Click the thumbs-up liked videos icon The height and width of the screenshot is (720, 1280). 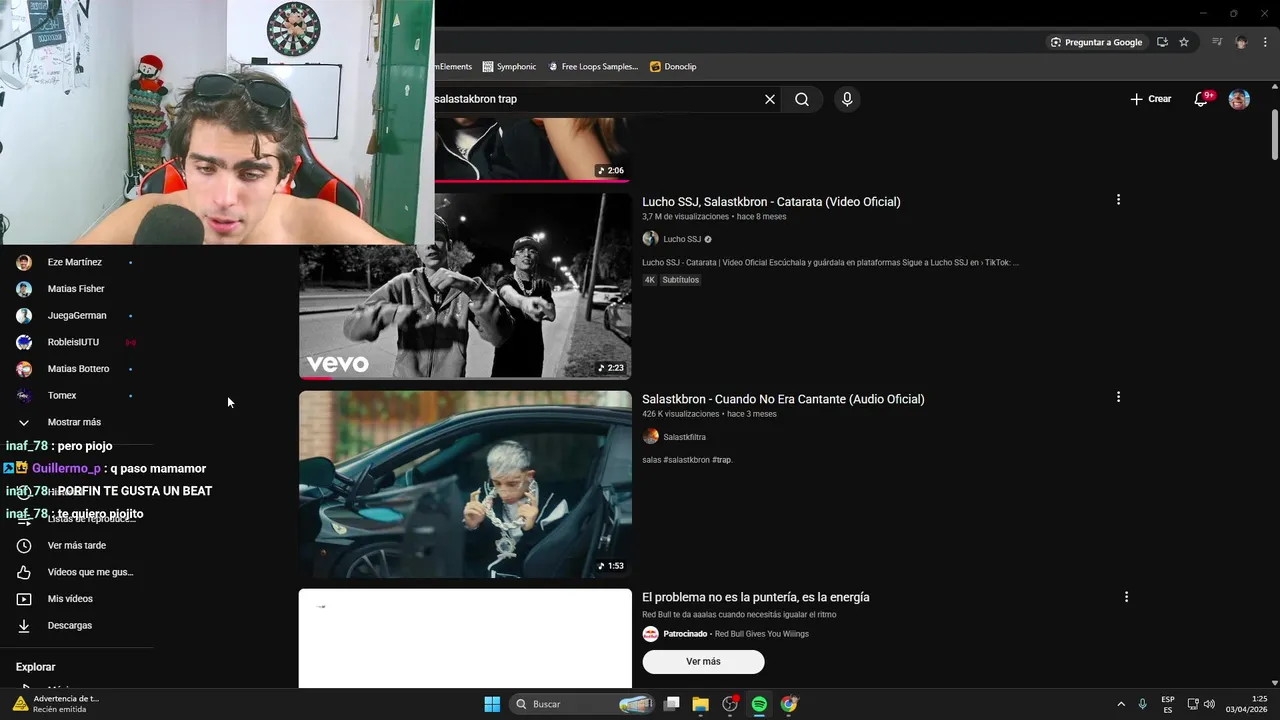pos(24,572)
